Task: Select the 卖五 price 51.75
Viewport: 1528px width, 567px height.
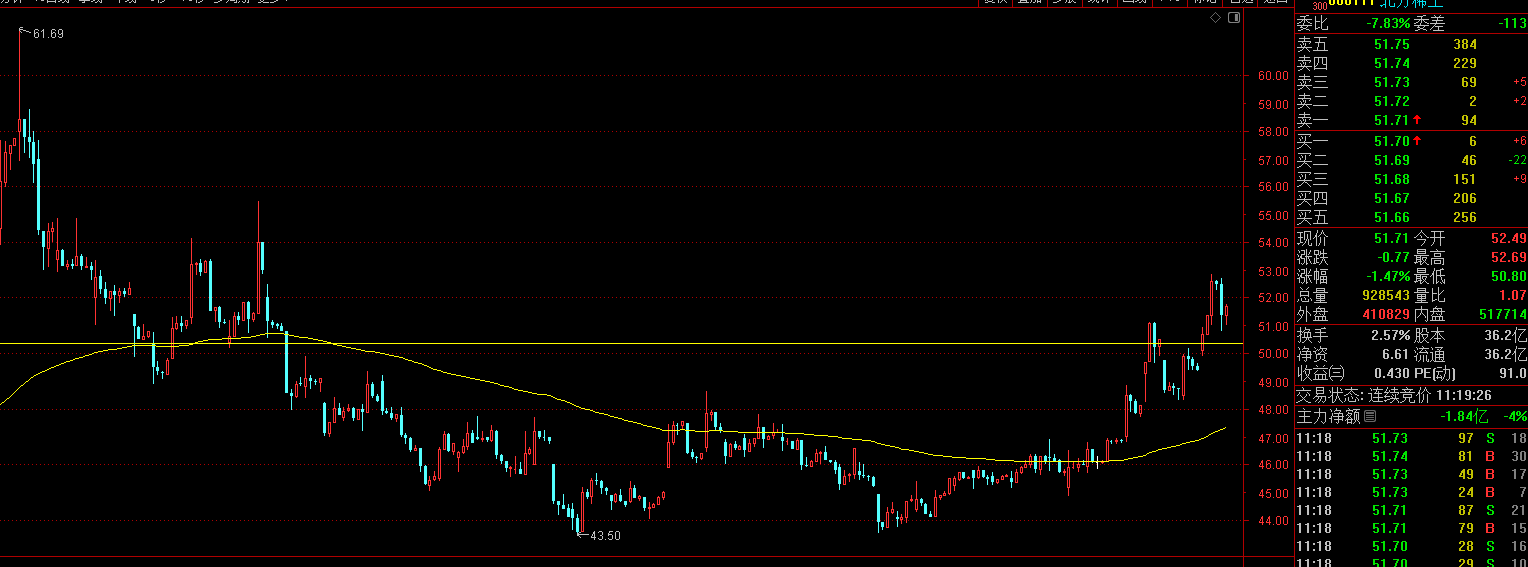Action: tap(1392, 44)
